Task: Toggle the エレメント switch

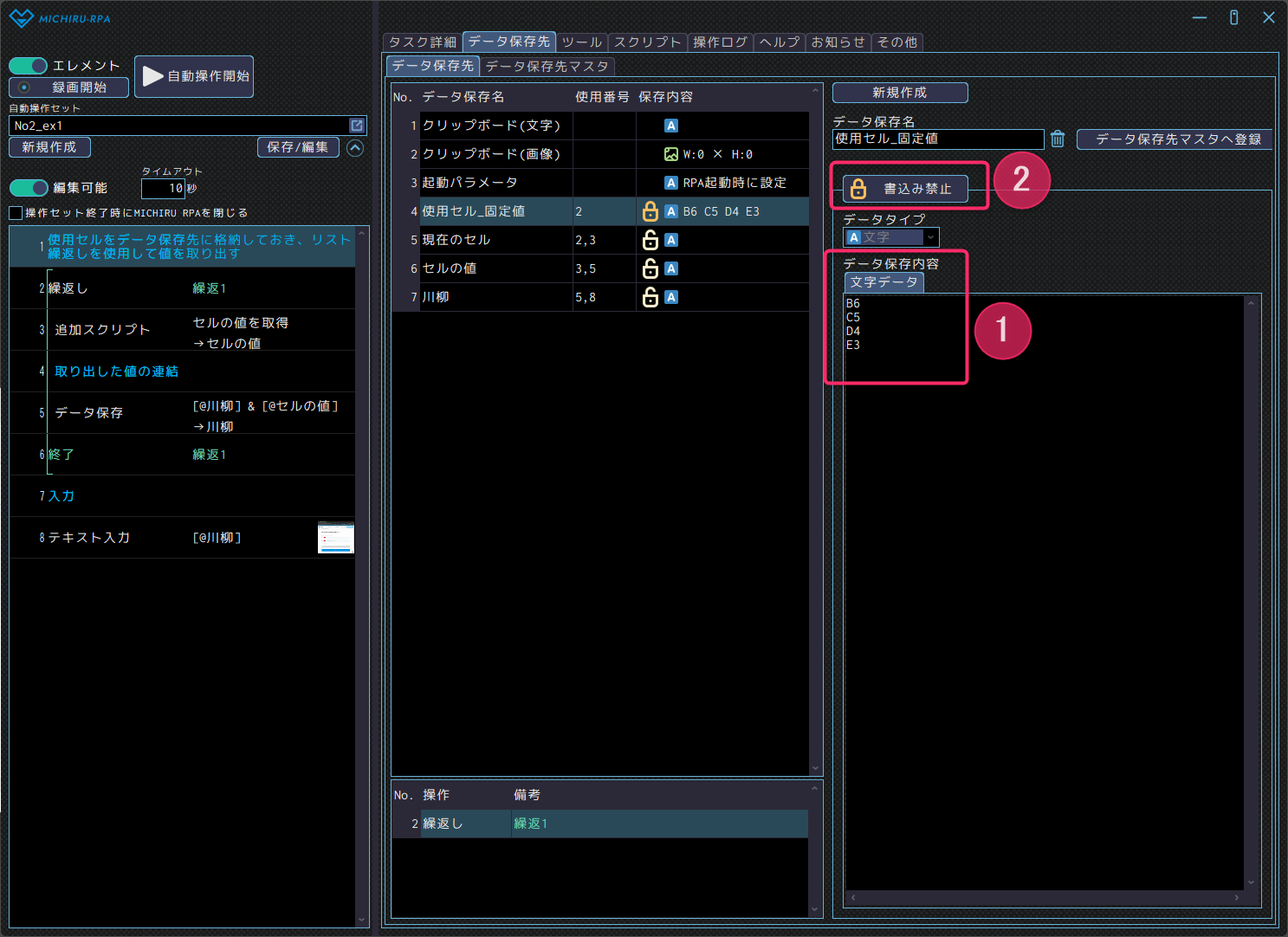Action: (x=29, y=66)
